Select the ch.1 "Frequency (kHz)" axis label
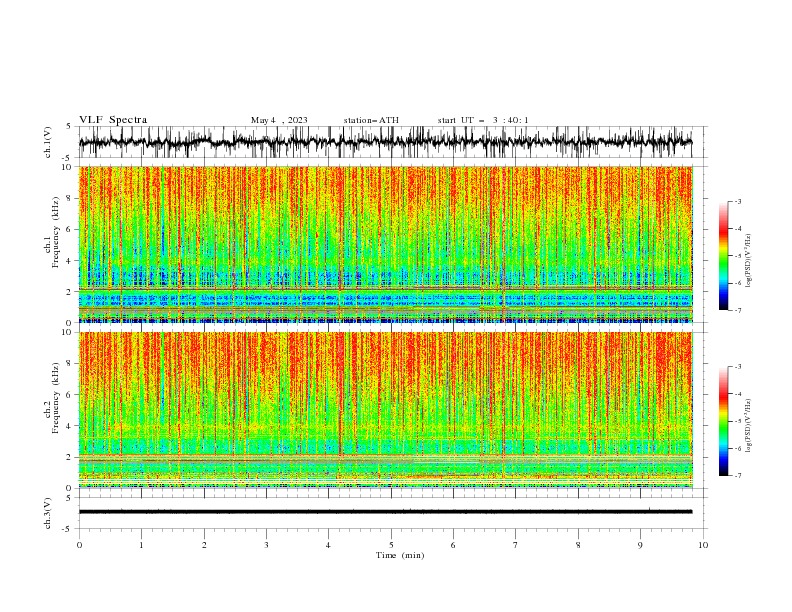This screenshot has width=792, height=612. pos(56,232)
